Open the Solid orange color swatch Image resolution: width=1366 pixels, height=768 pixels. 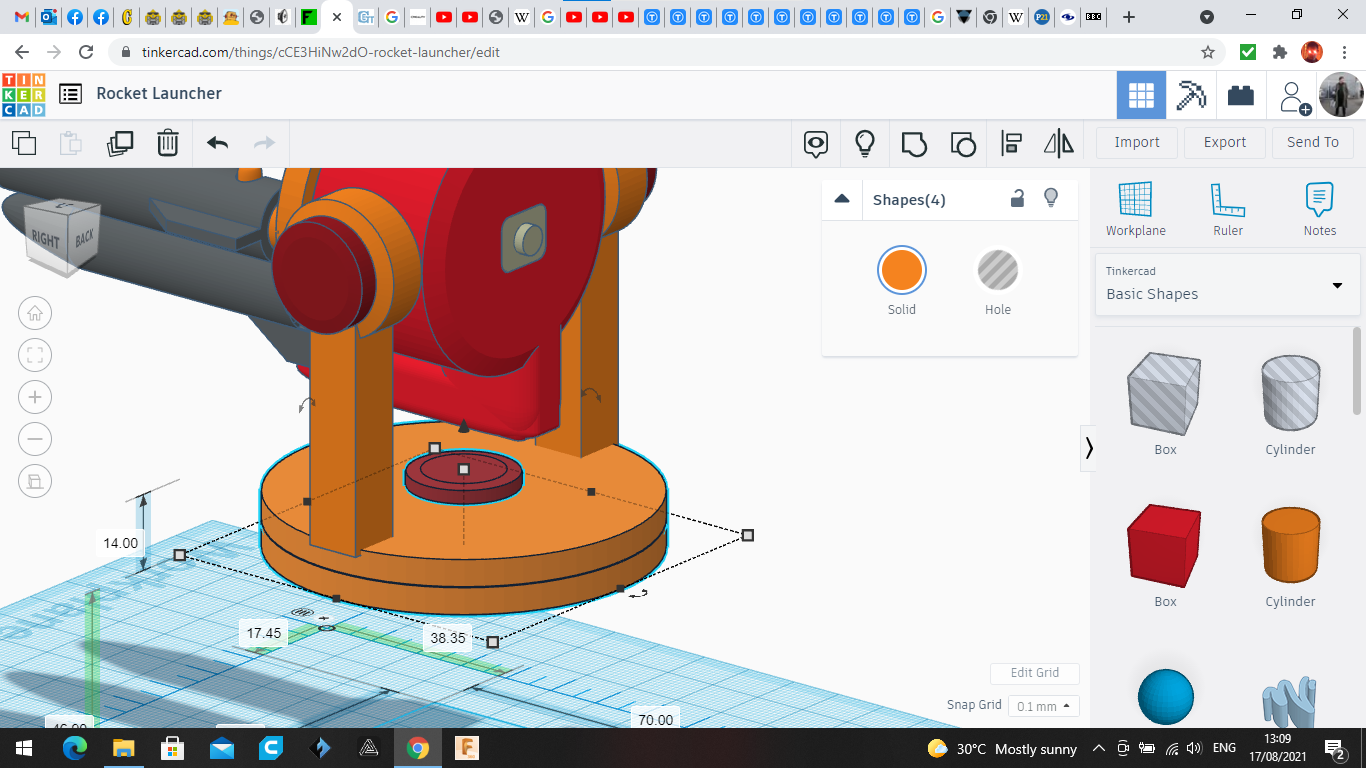(x=901, y=271)
